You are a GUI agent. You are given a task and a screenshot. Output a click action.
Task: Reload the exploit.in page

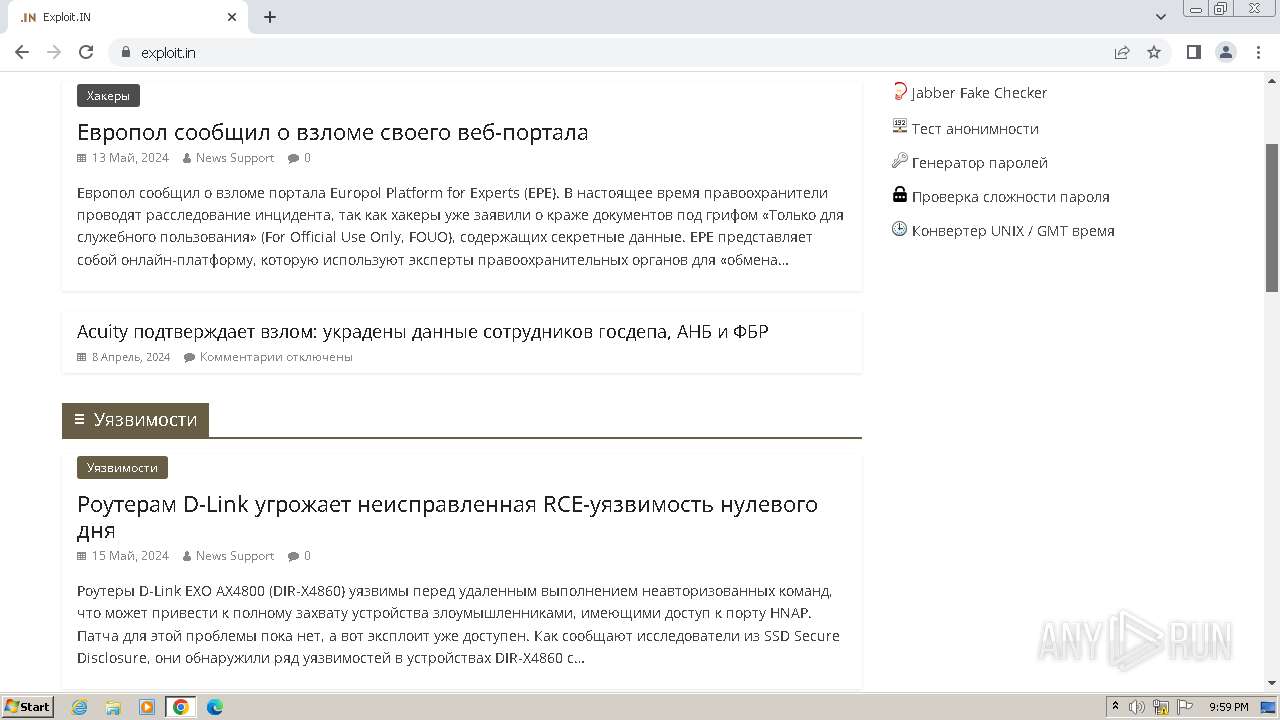(x=86, y=52)
